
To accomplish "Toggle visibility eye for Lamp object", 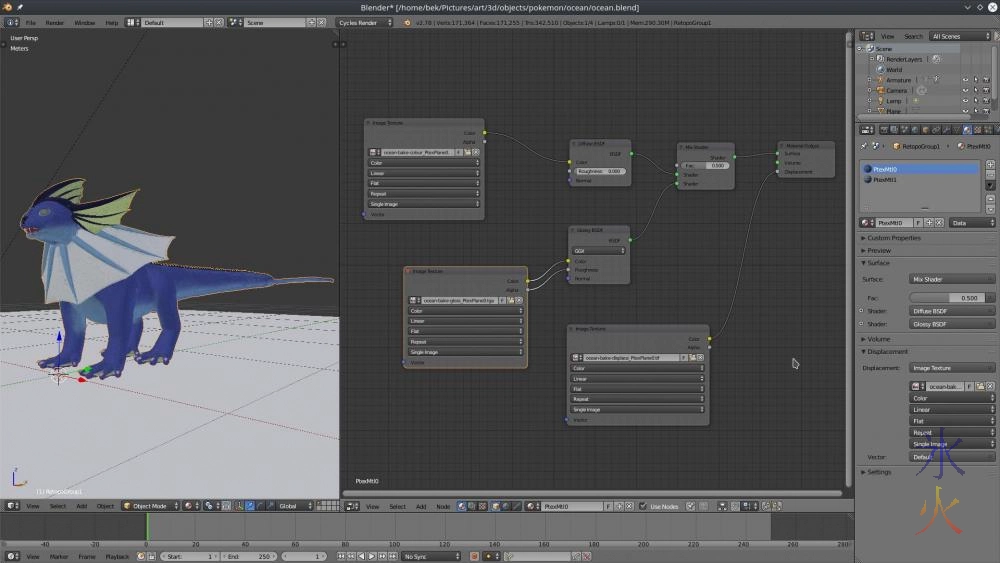I will 965,101.
